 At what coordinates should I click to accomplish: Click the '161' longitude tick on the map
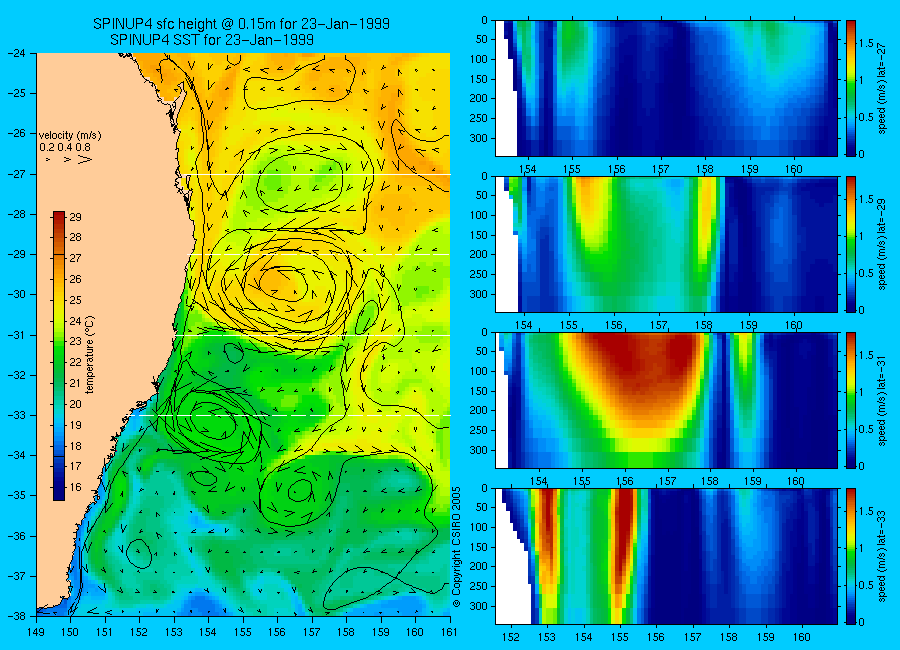[449, 632]
